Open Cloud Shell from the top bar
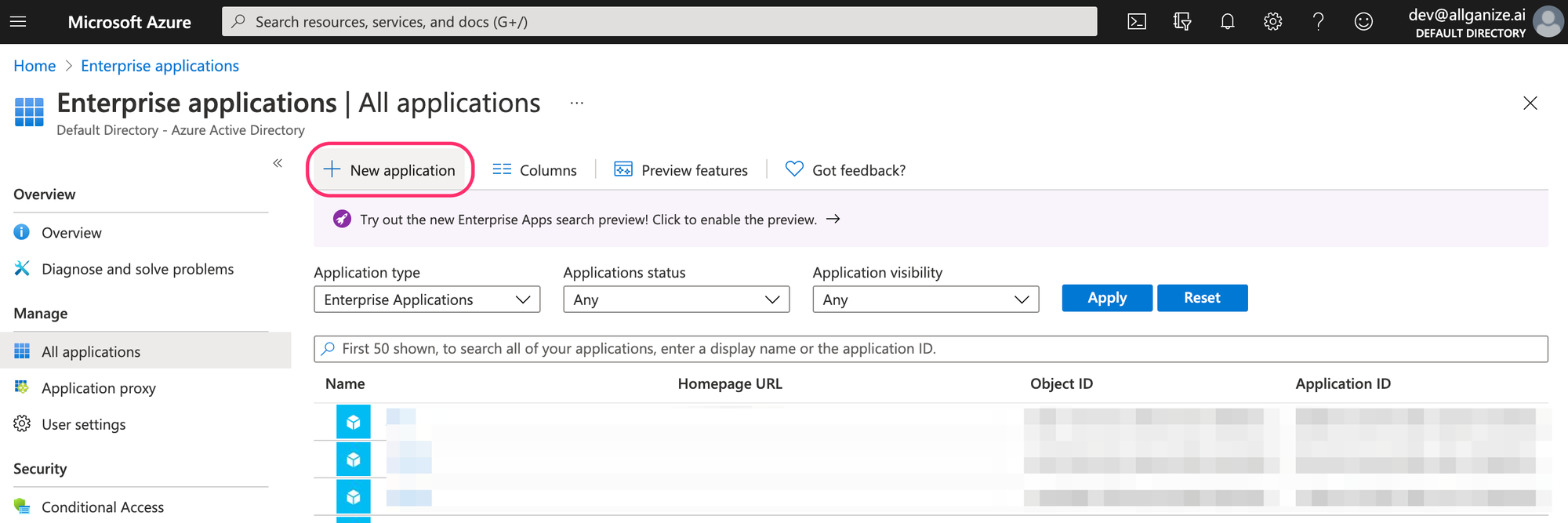 pyautogui.click(x=1137, y=22)
